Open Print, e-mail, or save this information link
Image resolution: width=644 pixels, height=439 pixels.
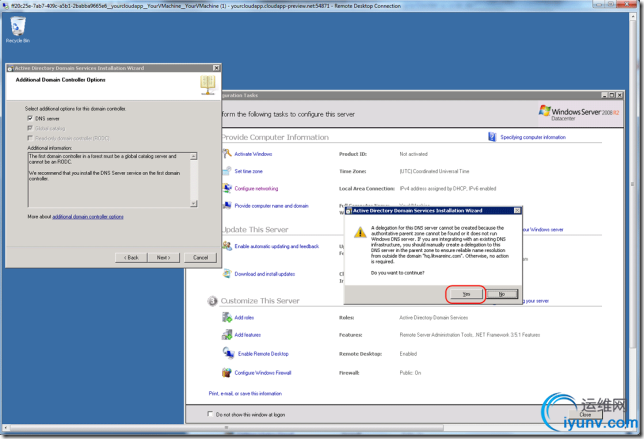pos(245,393)
